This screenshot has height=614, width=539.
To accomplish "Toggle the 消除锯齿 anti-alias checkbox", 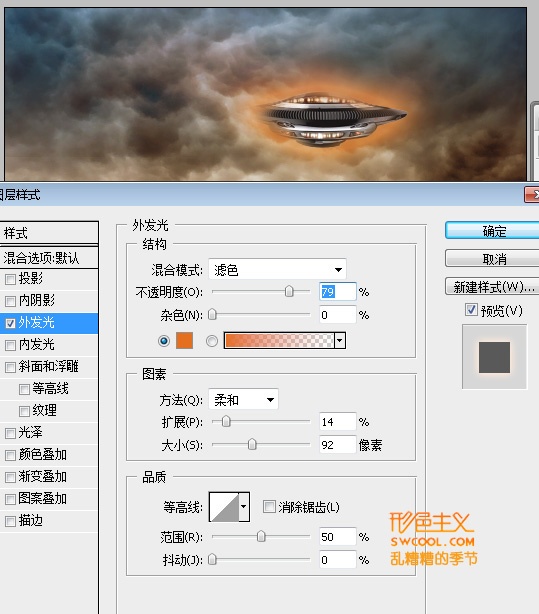I will tap(269, 506).
